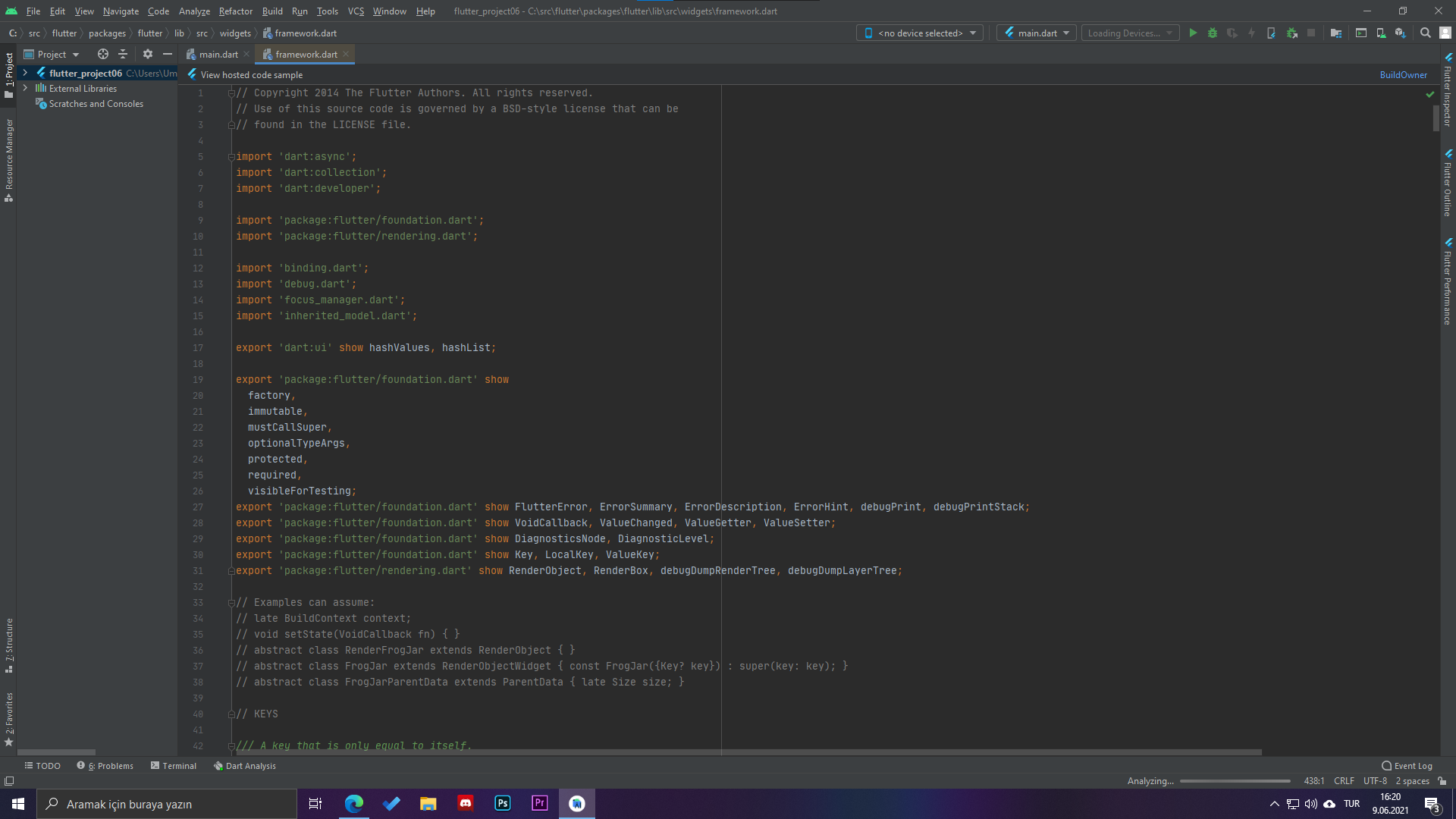The width and height of the screenshot is (1456, 819).
Task: Toggle the Flutter Inspector side panel
Action: [x=1448, y=91]
